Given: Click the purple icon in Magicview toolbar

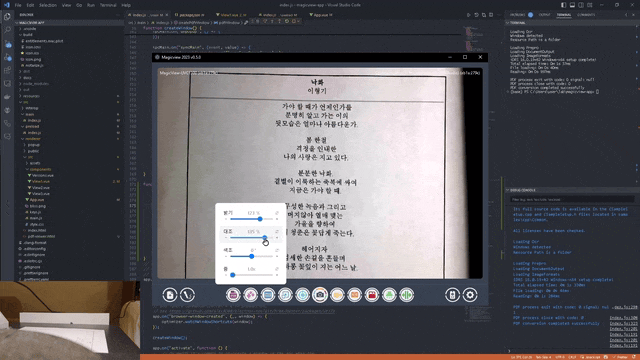Looking at the screenshot, I should tap(233, 295).
